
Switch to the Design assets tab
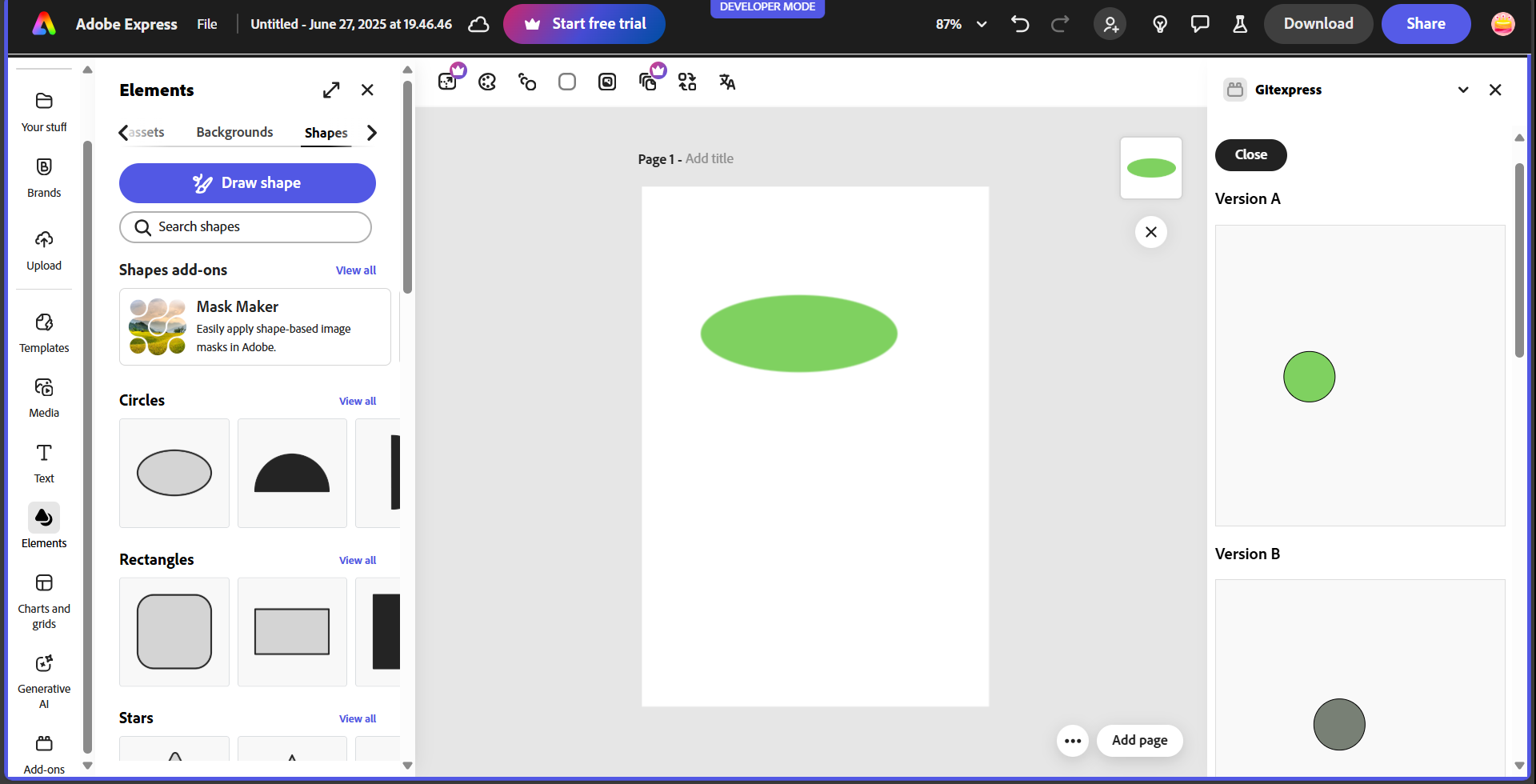pyautogui.click(x=146, y=132)
